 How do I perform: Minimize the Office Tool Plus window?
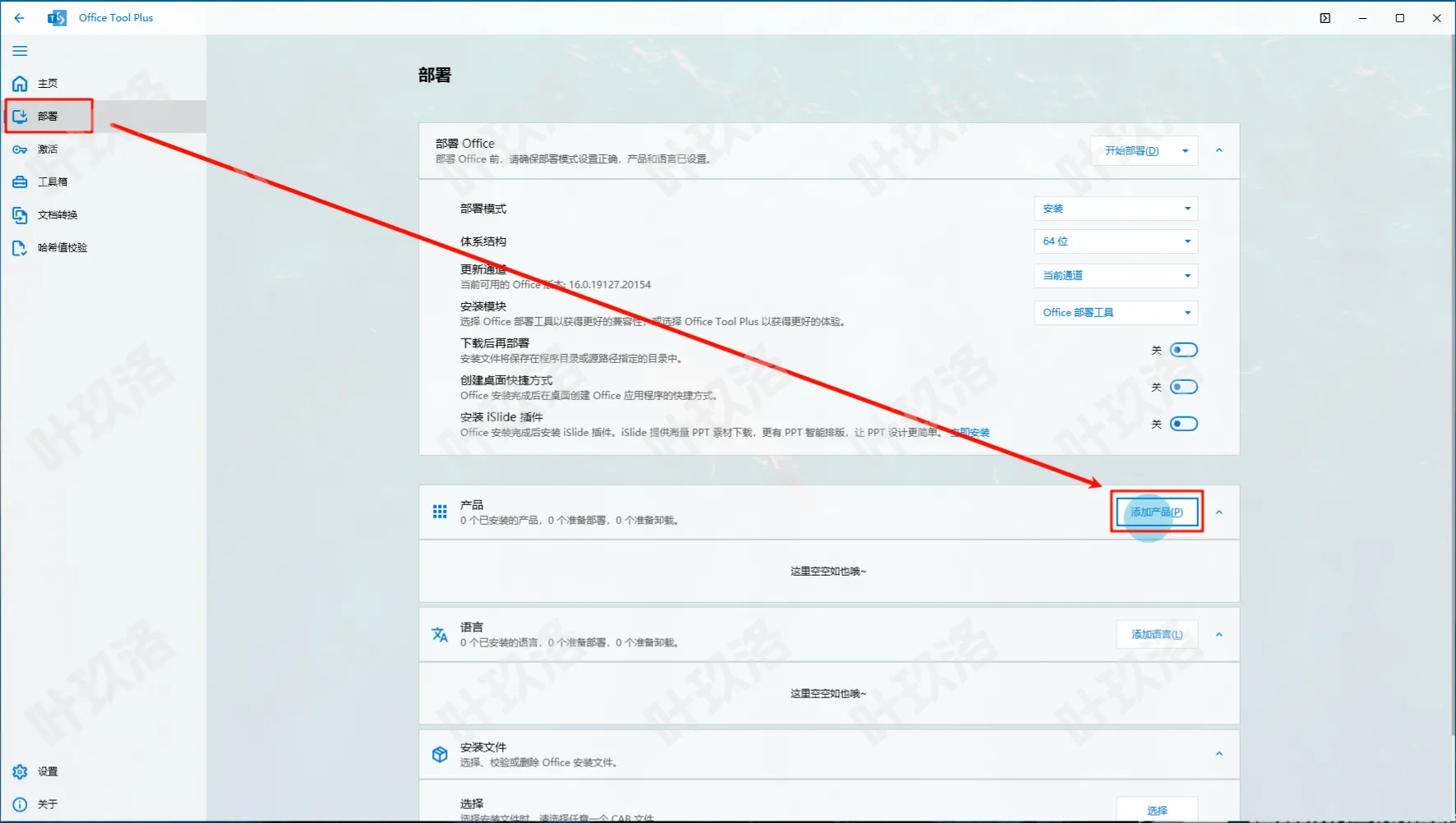pyautogui.click(x=1363, y=18)
